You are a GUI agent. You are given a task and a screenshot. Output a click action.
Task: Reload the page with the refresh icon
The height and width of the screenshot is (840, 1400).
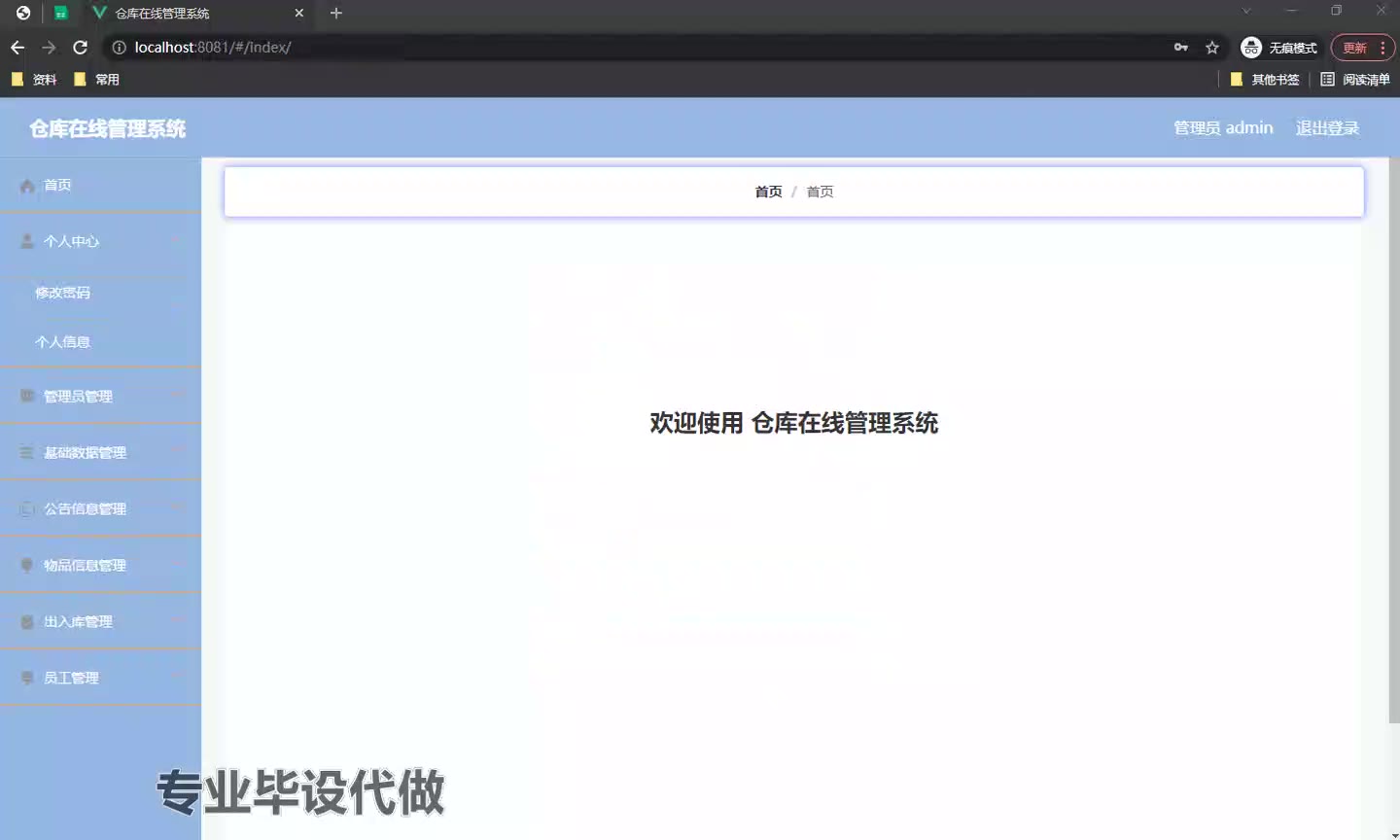click(81, 47)
